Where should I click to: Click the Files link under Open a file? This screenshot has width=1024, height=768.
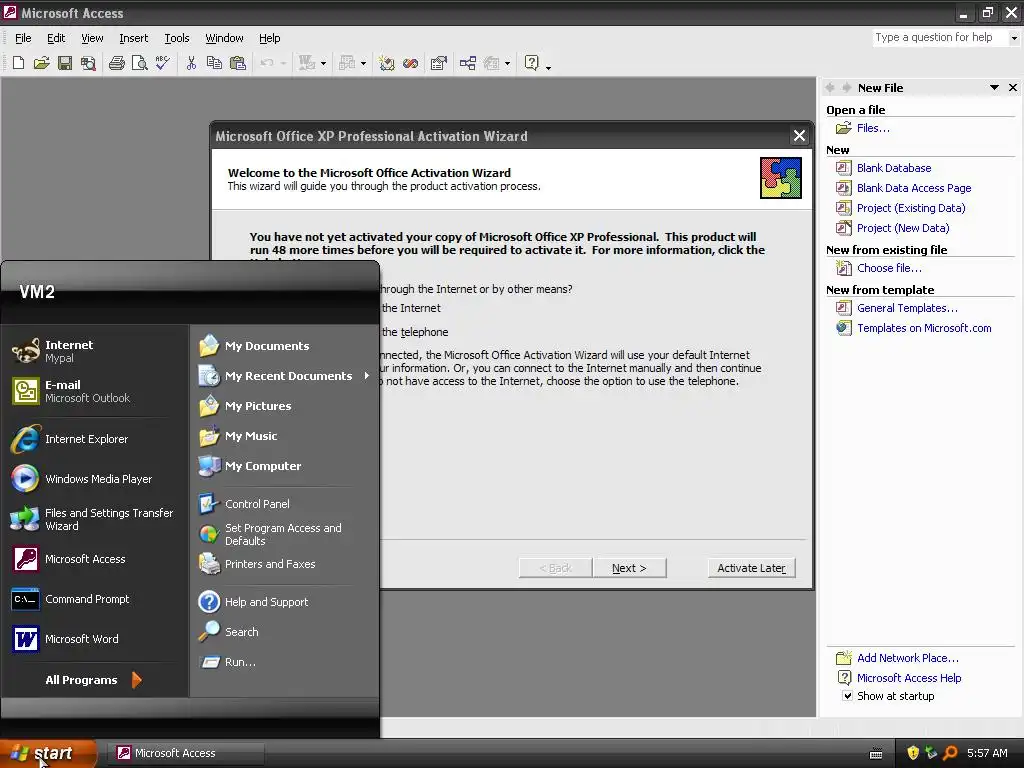pyautogui.click(x=873, y=129)
